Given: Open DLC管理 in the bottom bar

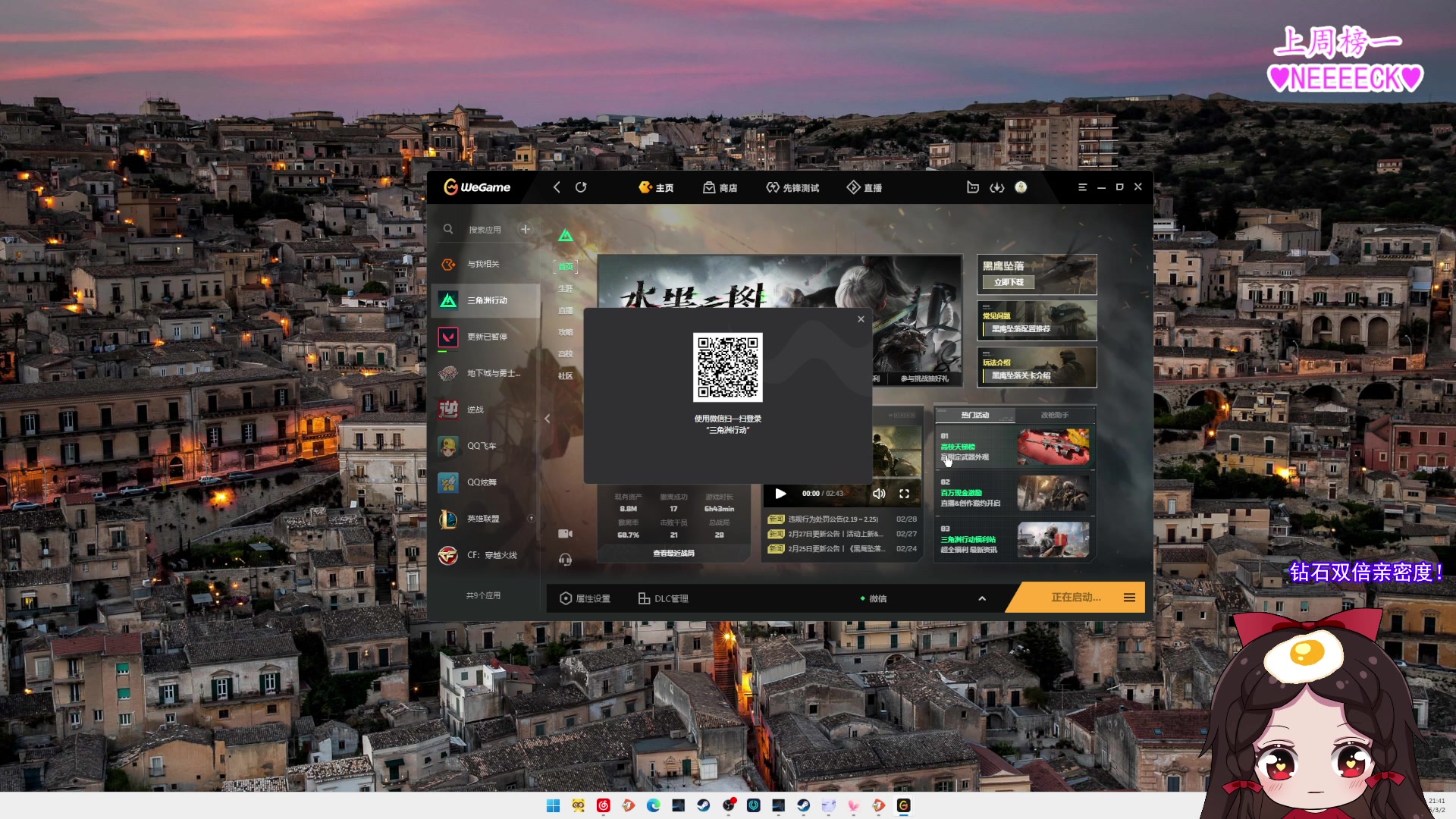Looking at the screenshot, I should [x=664, y=598].
